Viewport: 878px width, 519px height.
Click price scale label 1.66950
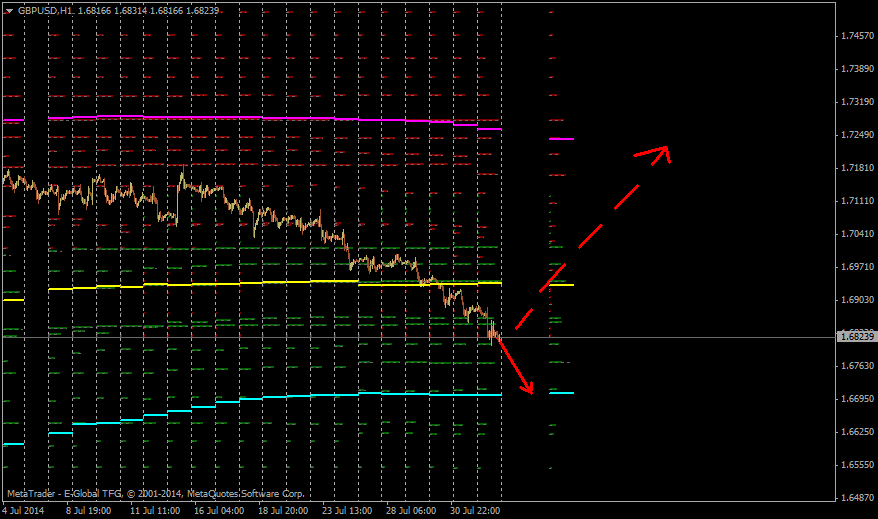click(x=857, y=399)
